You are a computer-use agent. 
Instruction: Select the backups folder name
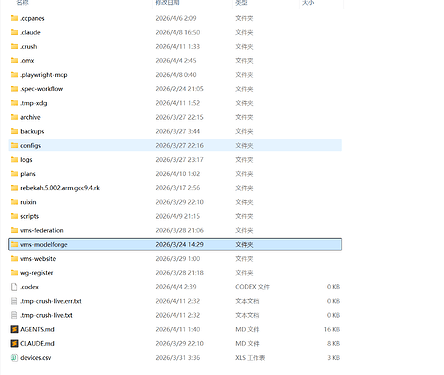point(32,131)
